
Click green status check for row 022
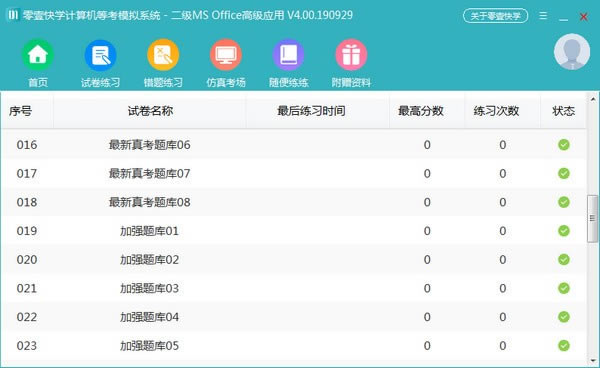564,317
